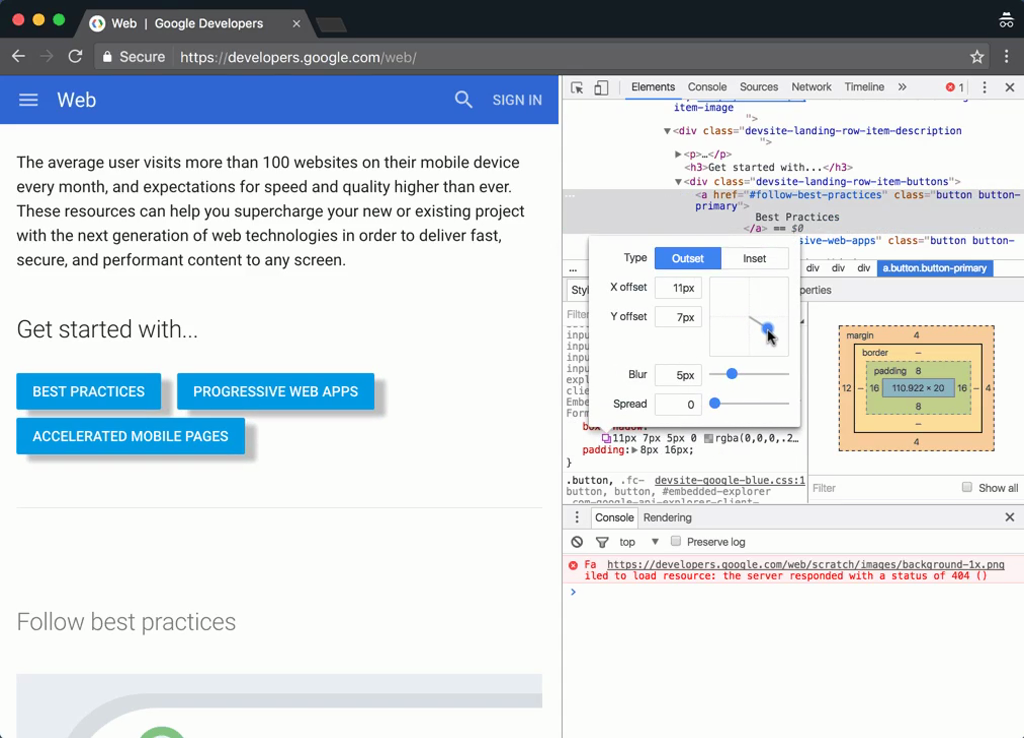1024x738 pixels.
Task: Open the background-1x.png error URL
Action: (805, 564)
